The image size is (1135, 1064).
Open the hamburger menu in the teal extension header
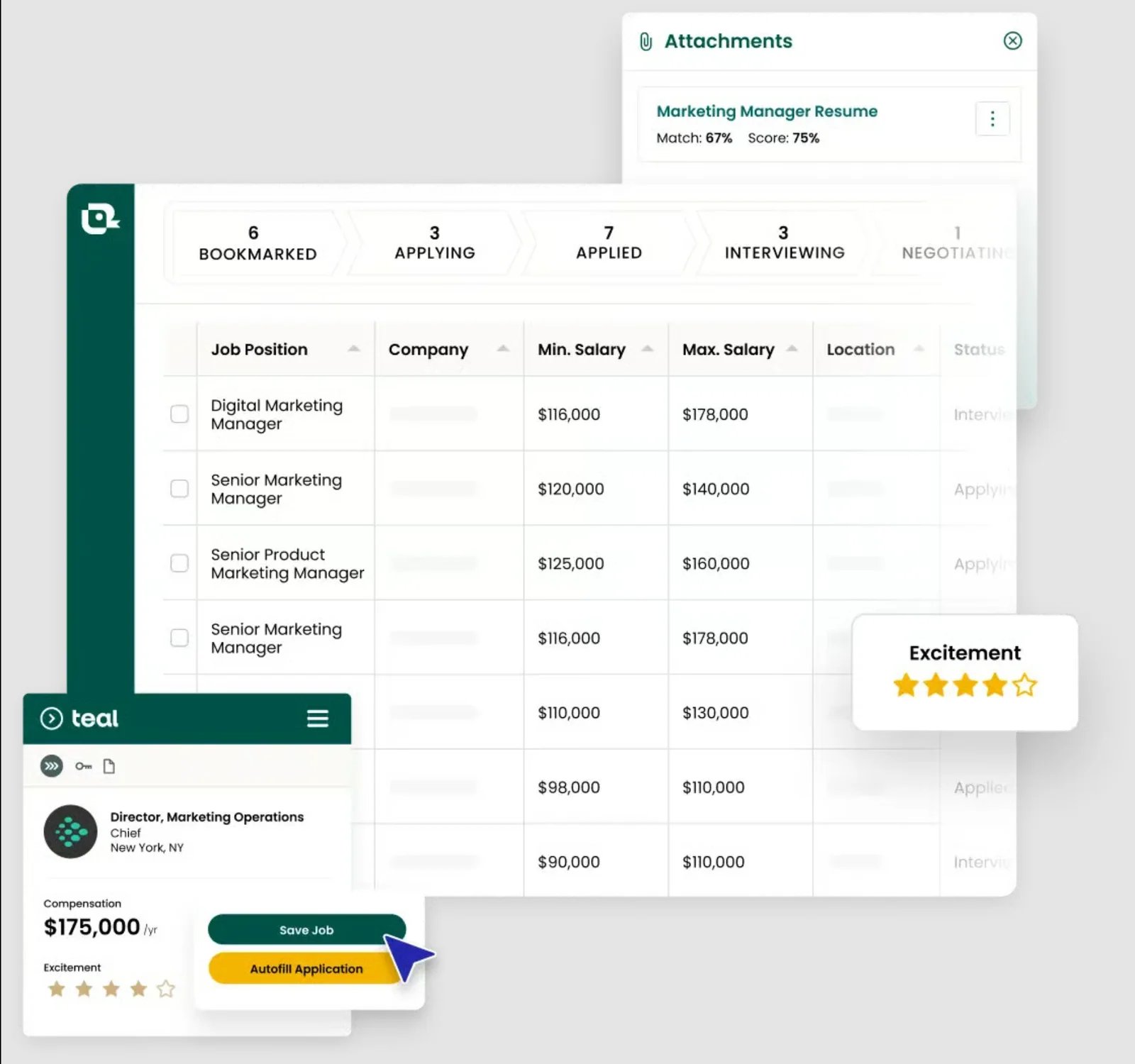pos(317,719)
